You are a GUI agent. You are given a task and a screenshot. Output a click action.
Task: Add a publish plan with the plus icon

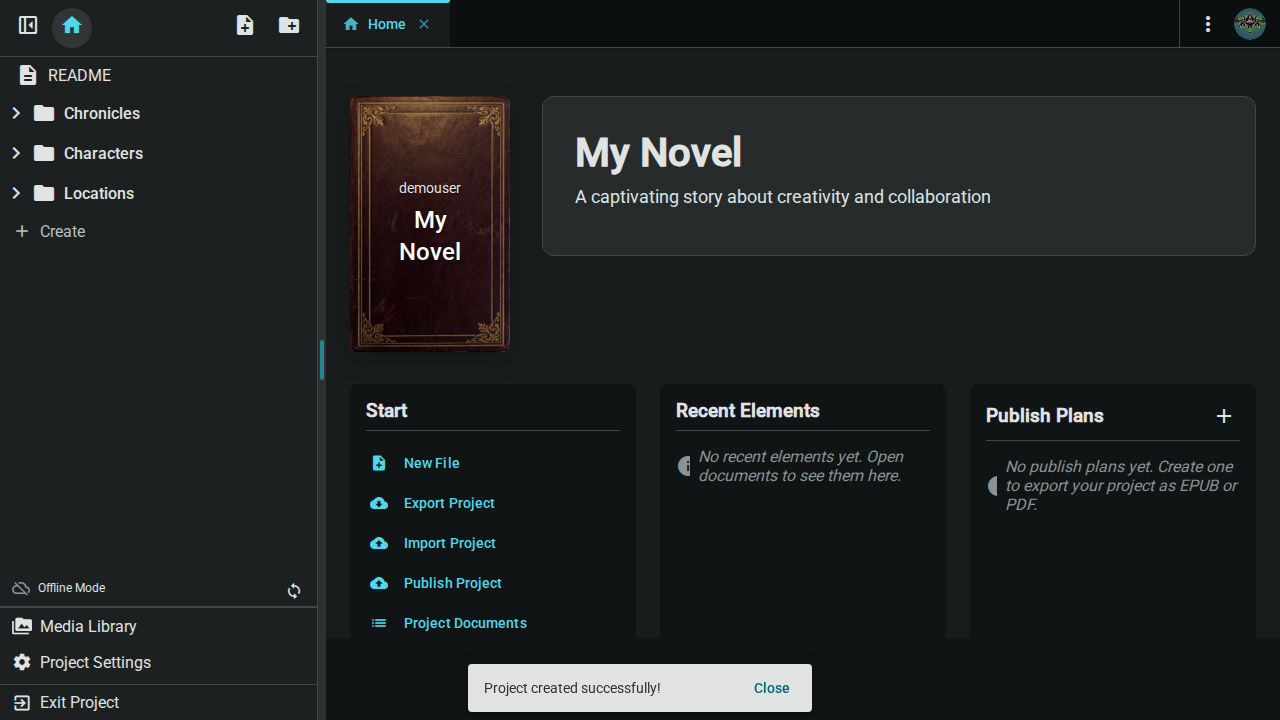(x=1224, y=416)
